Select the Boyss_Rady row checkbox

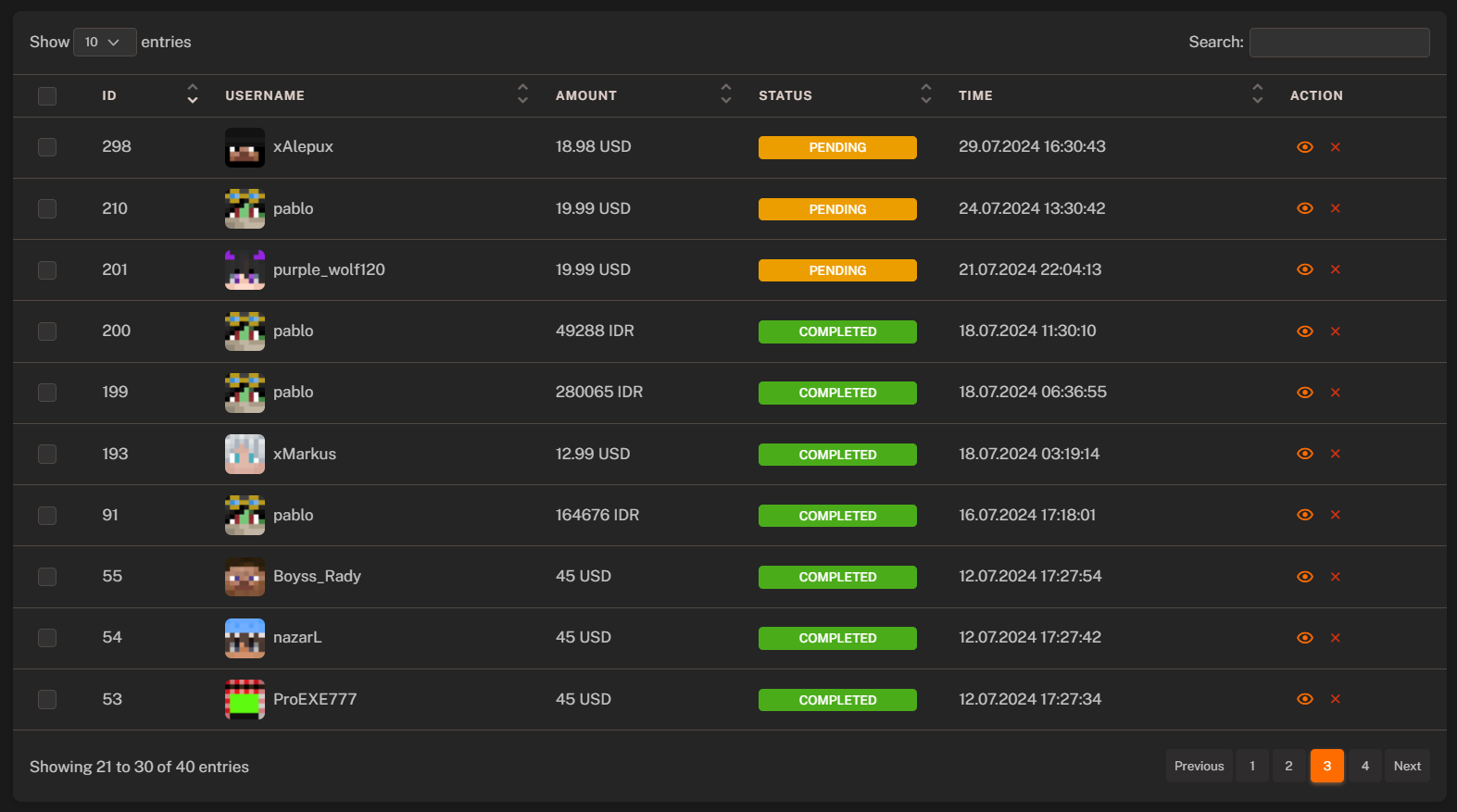pyautogui.click(x=47, y=577)
